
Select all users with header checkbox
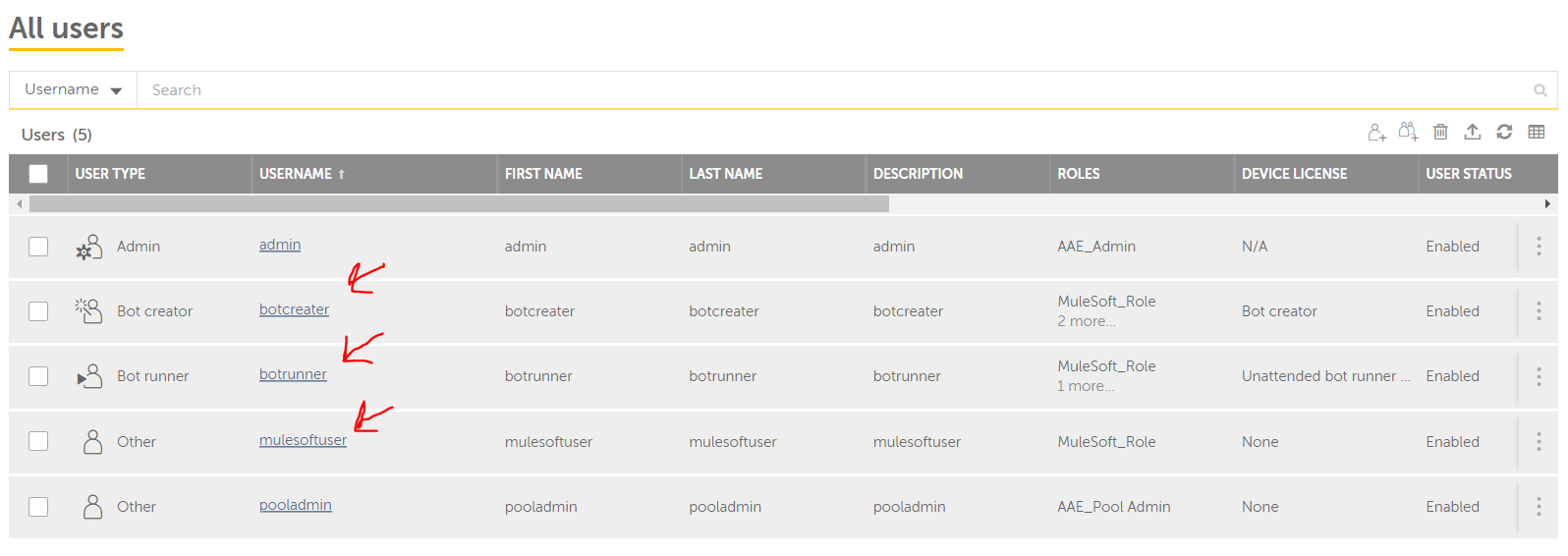click(x=38, y=174)
